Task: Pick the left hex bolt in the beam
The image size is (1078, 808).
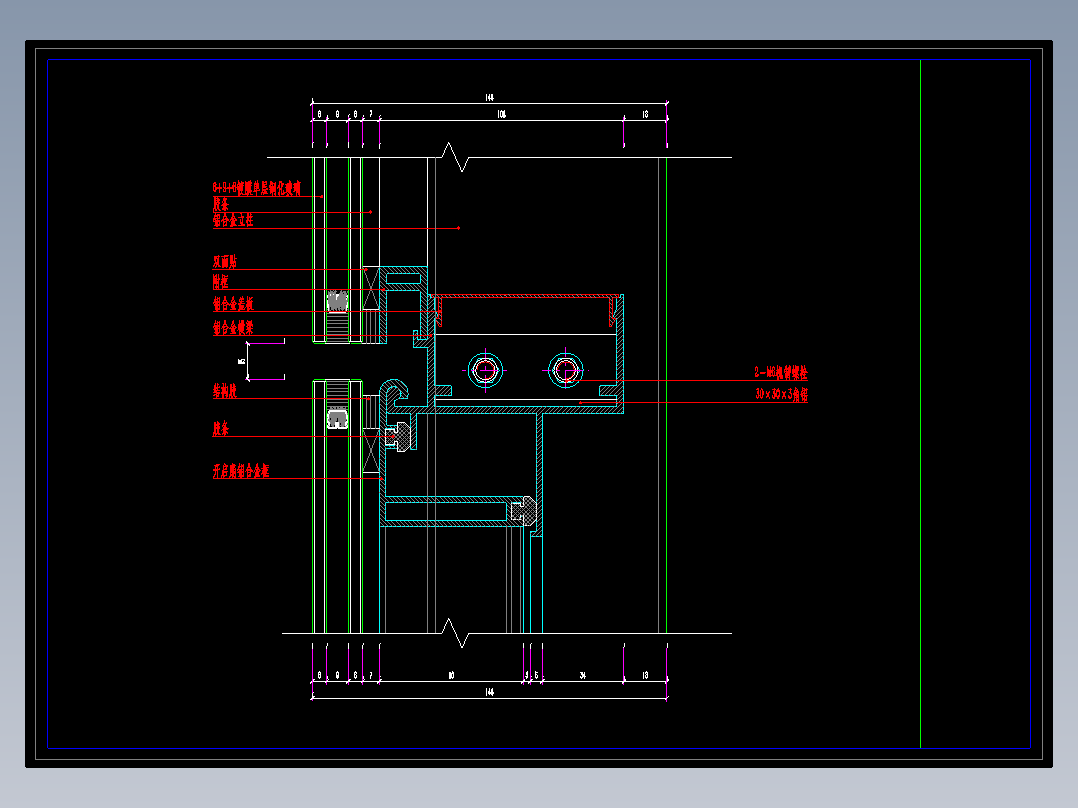Action: 485,371
